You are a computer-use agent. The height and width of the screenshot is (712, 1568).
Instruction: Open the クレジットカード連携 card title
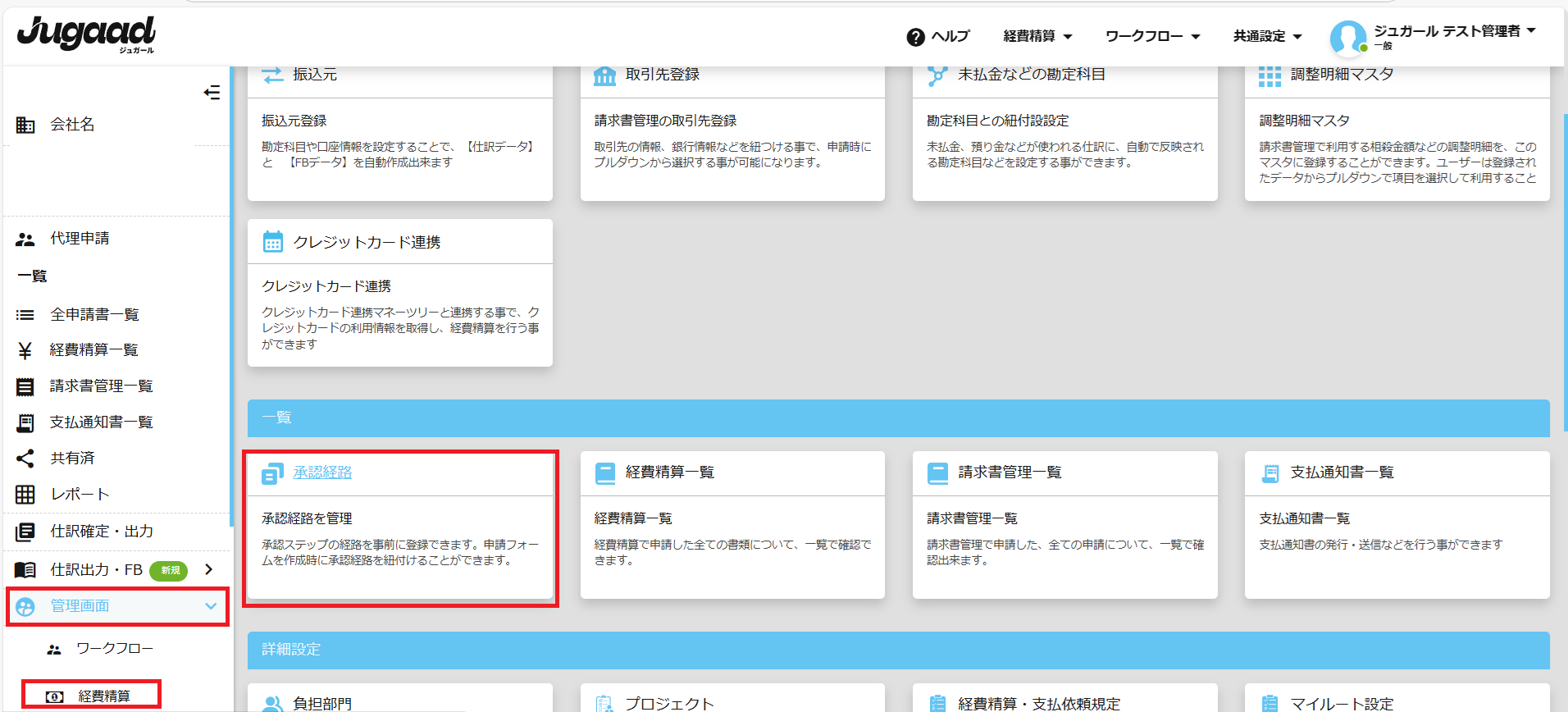tap(367, 243)
